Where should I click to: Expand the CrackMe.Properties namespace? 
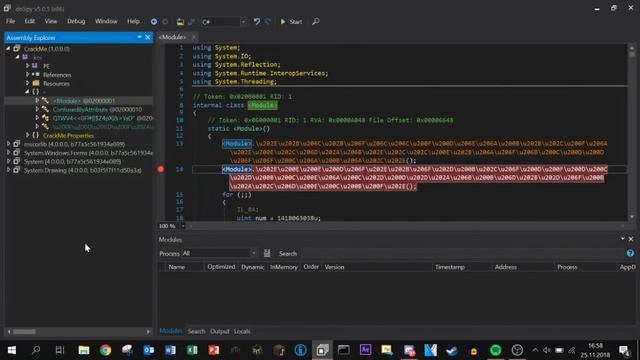(28, 135)
